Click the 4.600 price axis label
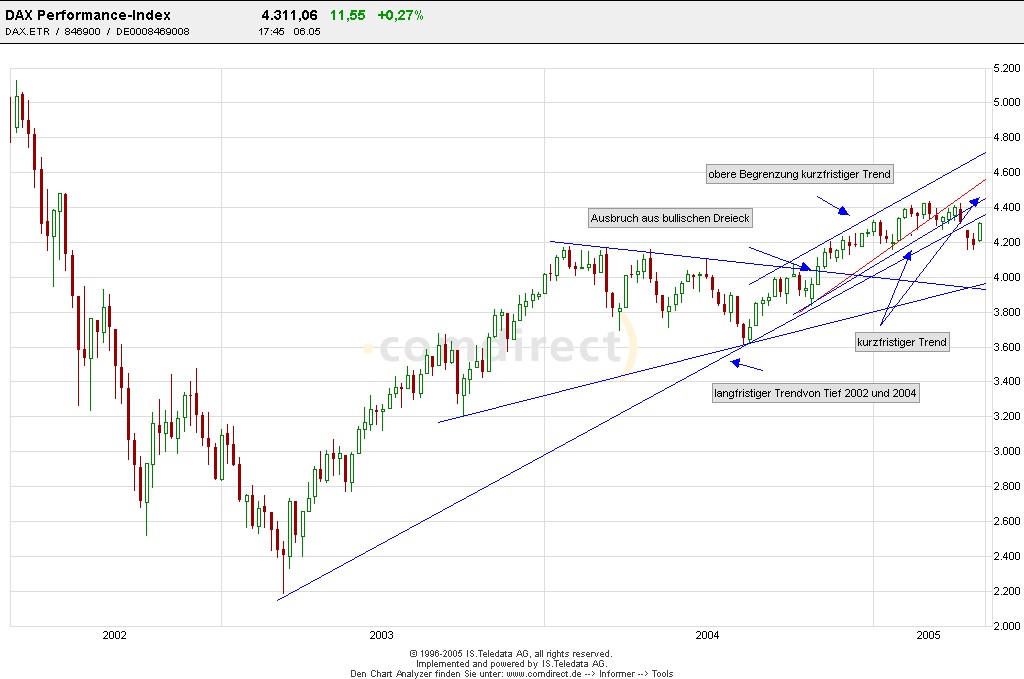The width and height of the screenshot is (1024, 679). click(x=1006, y=172)
